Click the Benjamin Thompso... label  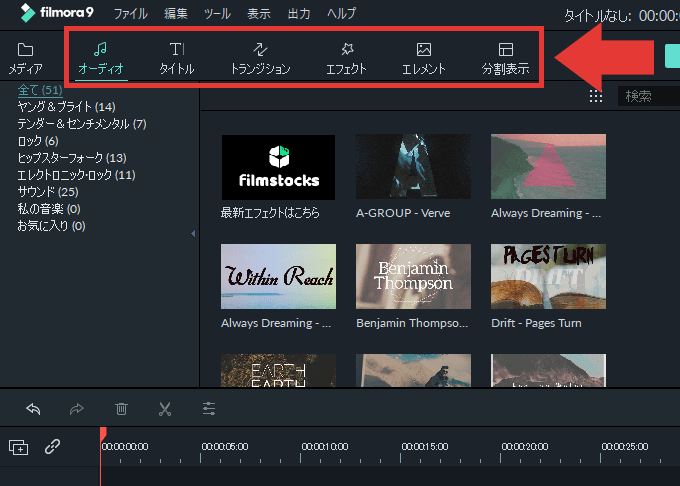coord(412,323)
